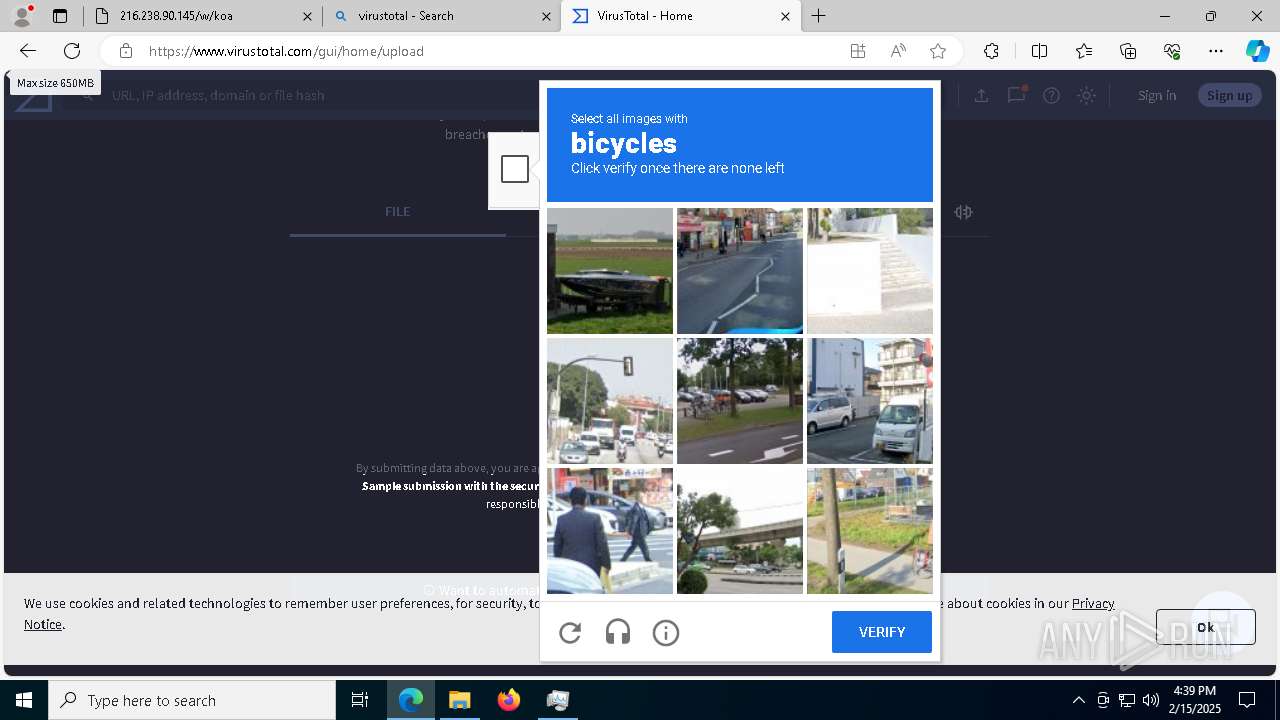Select the captcha tile with traffic light
1280x720 pixels.
tap(610, 401)
